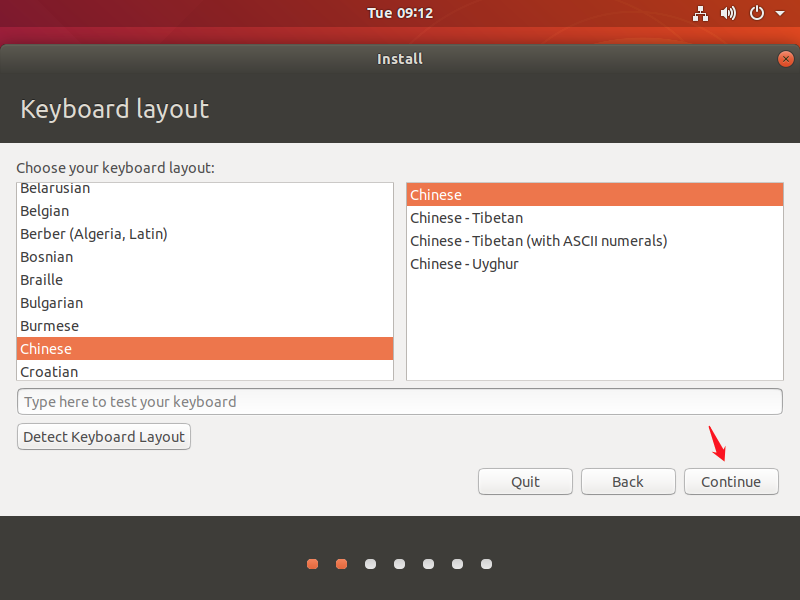Select Braille keyboard layout

click(x=205, y=280)
